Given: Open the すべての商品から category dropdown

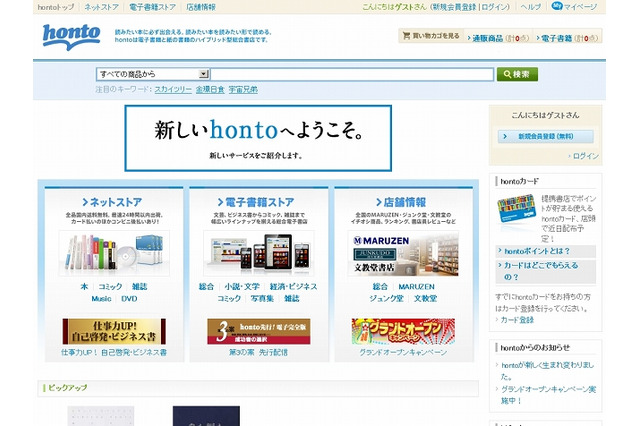Looking at the screenshot, I should [152, 74].
